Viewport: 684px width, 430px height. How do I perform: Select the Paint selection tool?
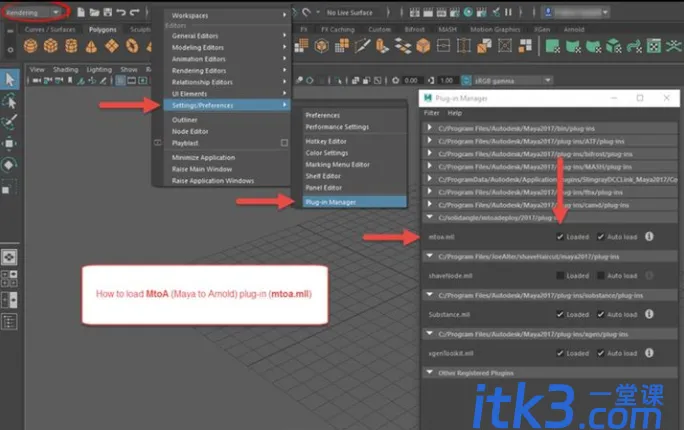[10, 122]
